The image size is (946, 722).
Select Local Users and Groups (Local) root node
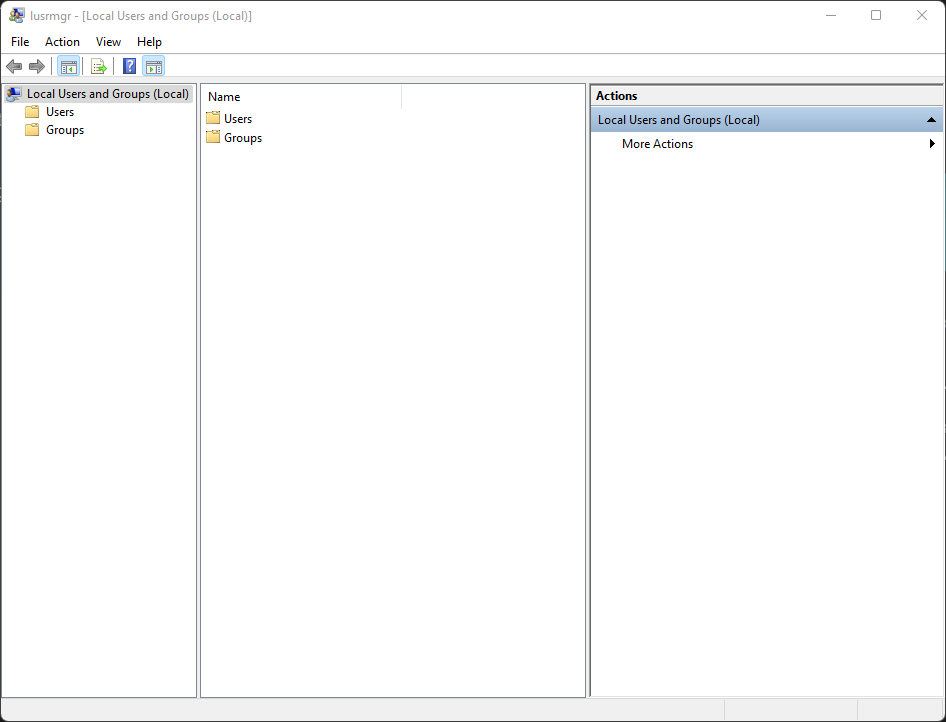(x=107, y=94)
